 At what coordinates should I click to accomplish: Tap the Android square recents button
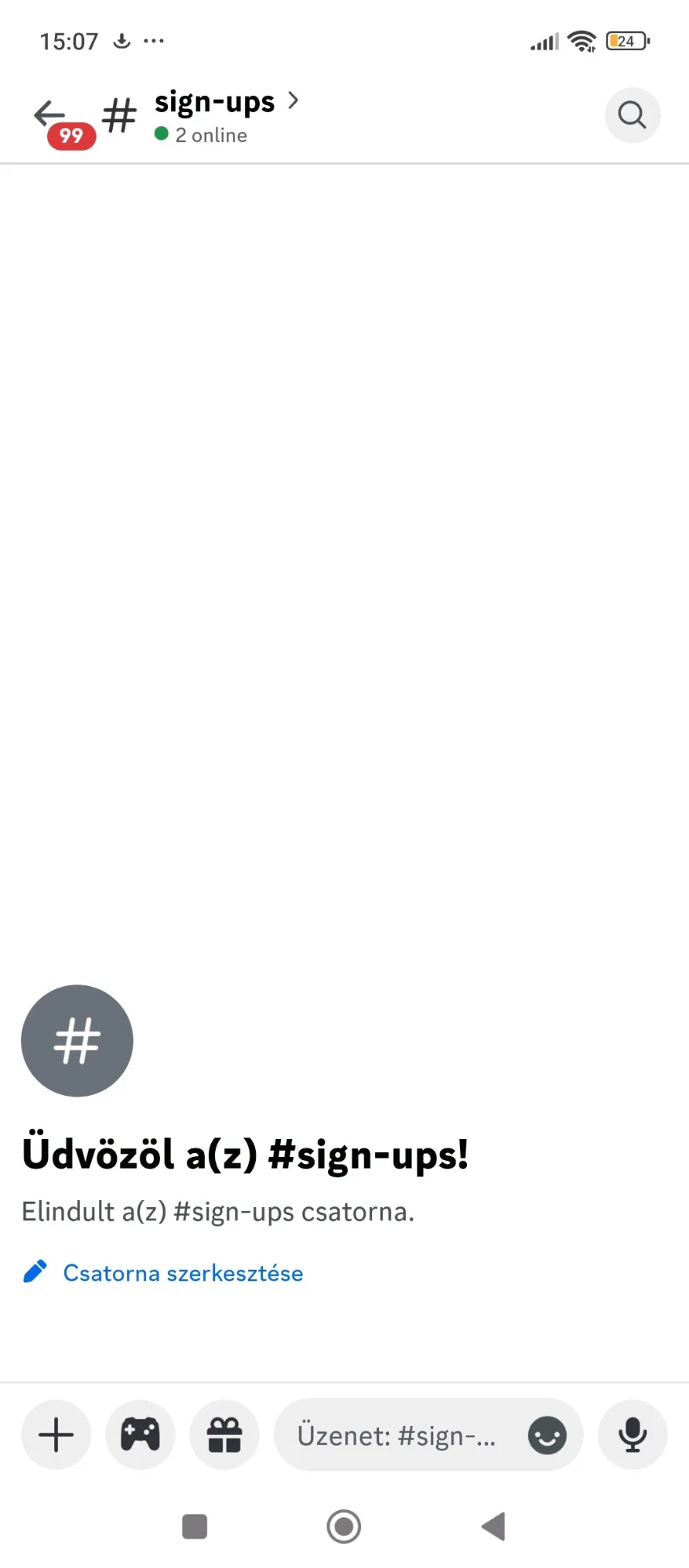coord(195,1526)
